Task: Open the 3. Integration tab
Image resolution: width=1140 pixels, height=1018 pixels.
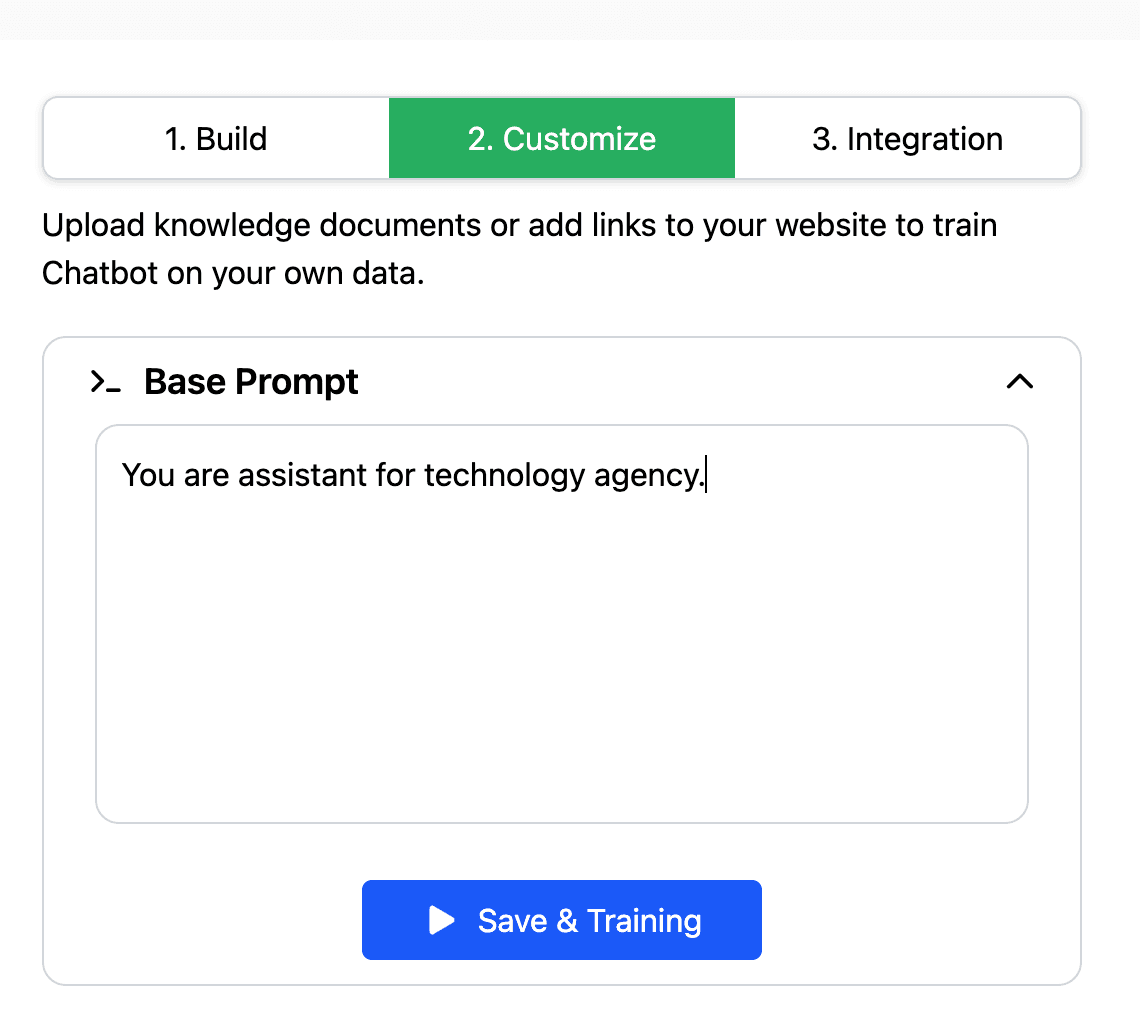Action: 906,138
